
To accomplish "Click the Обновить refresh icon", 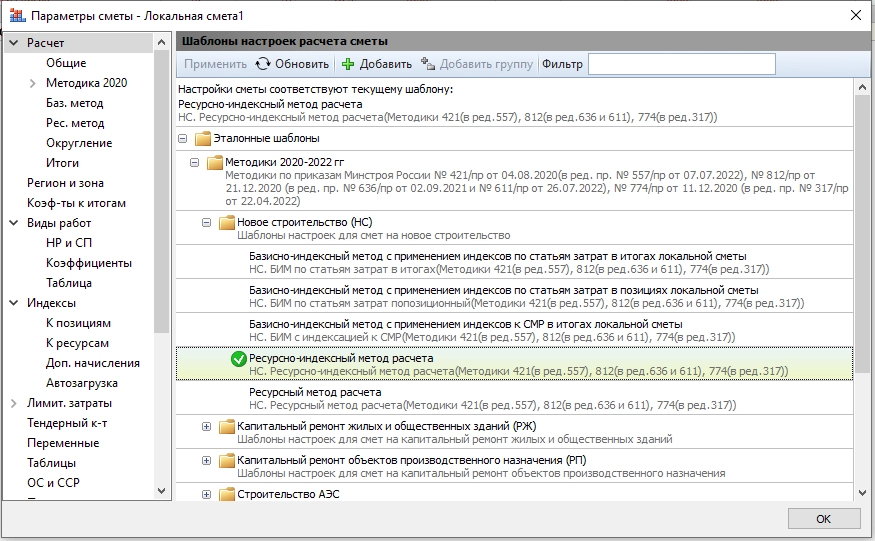I will [x=263, y=64].
